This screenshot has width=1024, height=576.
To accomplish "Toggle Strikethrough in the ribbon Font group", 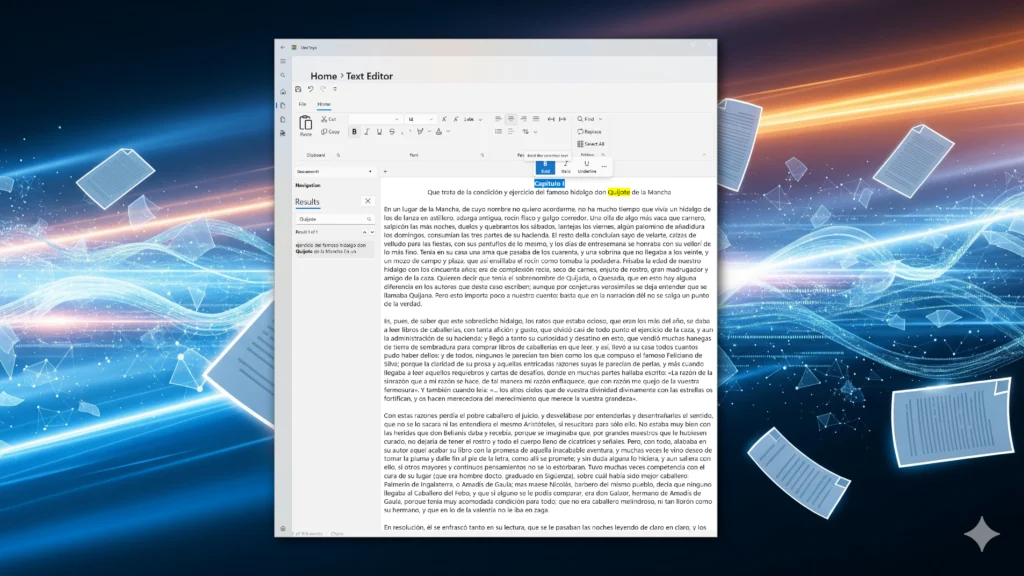I will [x=392, y=132].
